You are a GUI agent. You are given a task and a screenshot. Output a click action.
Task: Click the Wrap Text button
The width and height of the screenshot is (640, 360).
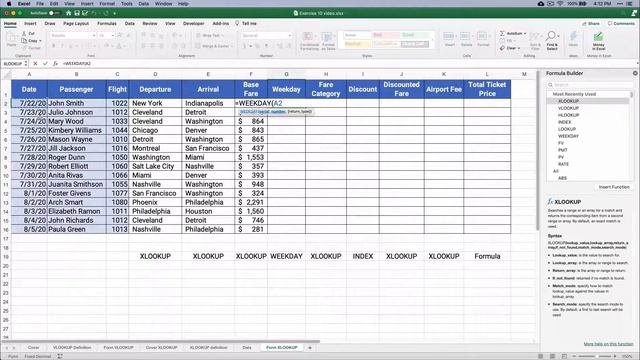tap(209, 36)
